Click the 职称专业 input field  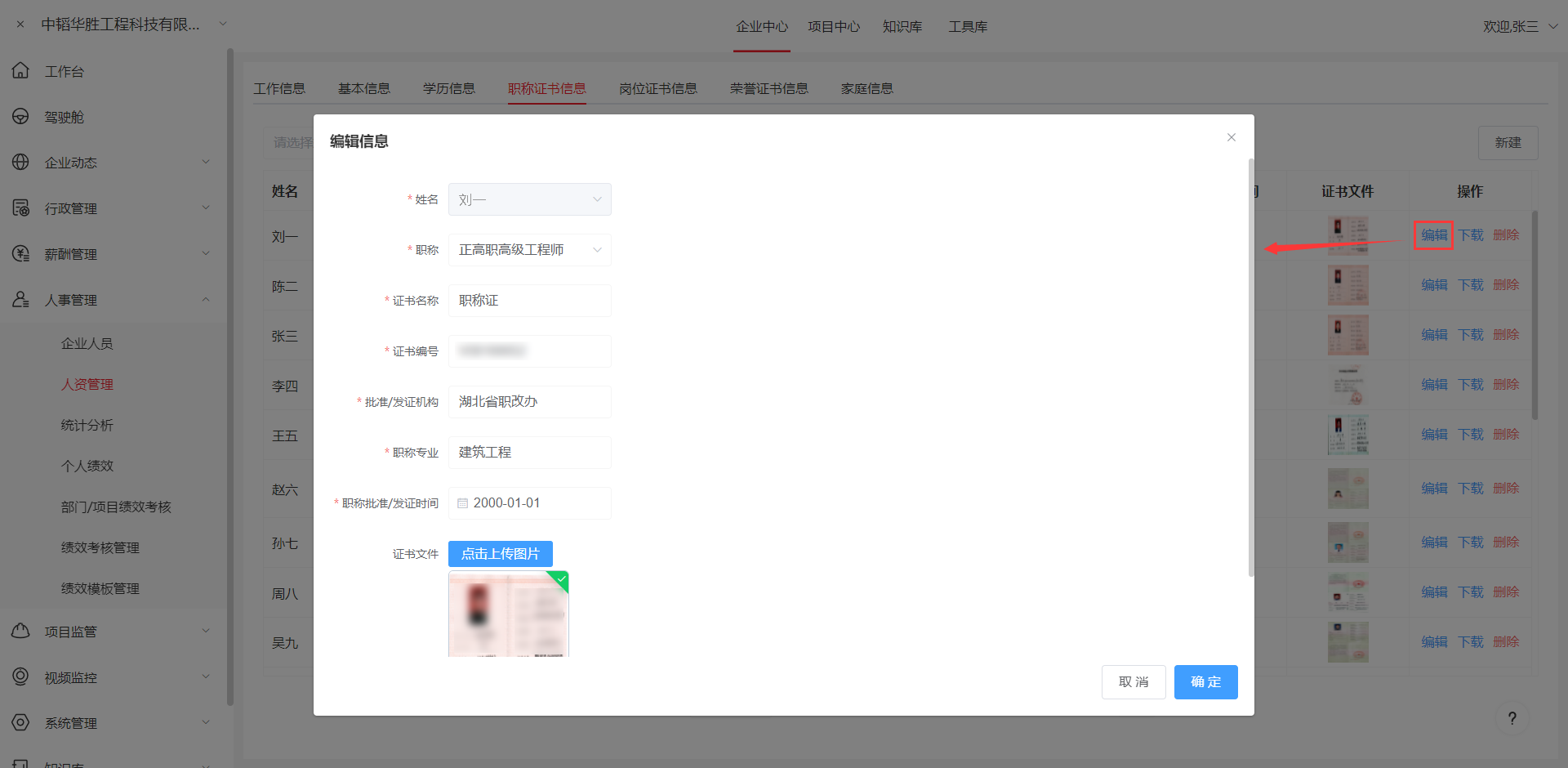tap(530, 453)
